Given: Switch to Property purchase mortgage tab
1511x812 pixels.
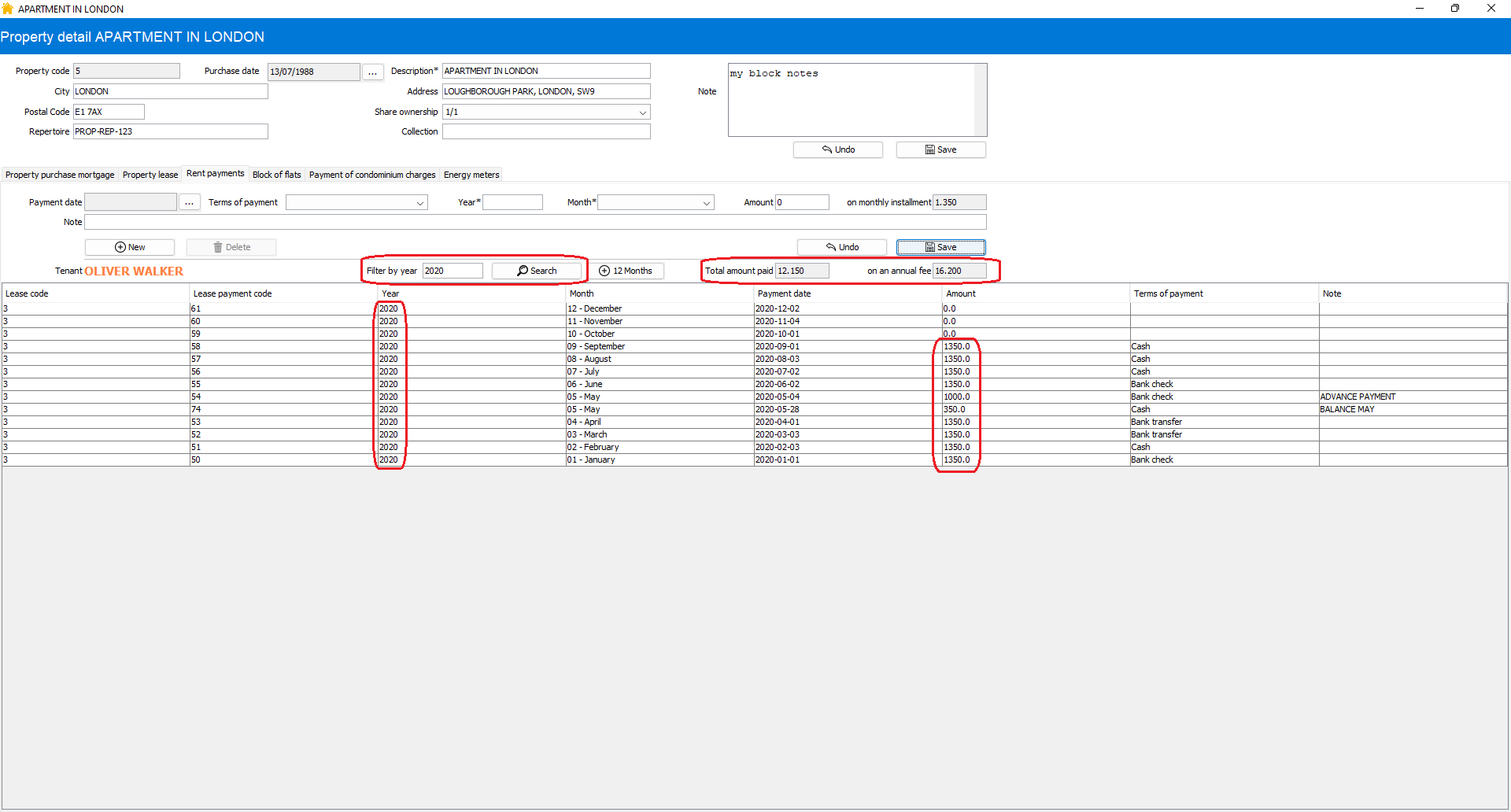Looking at the screenshot, I should pyautogui.click(x=60, y=175).
